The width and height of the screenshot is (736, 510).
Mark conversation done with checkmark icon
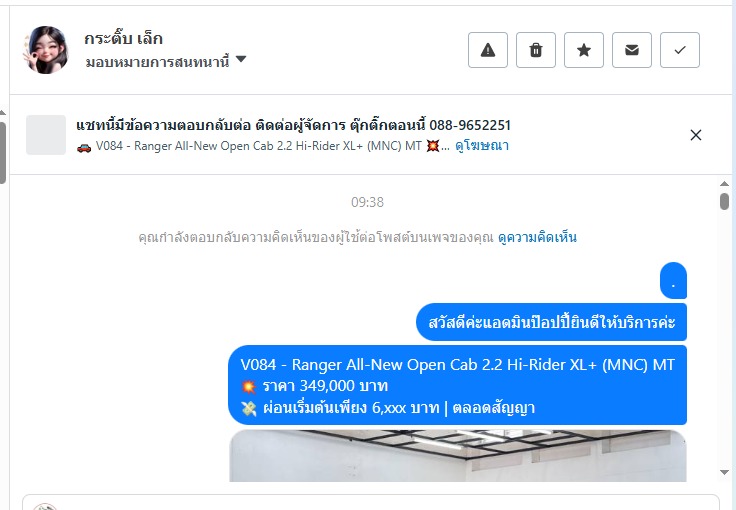click(x=680, y=50)
